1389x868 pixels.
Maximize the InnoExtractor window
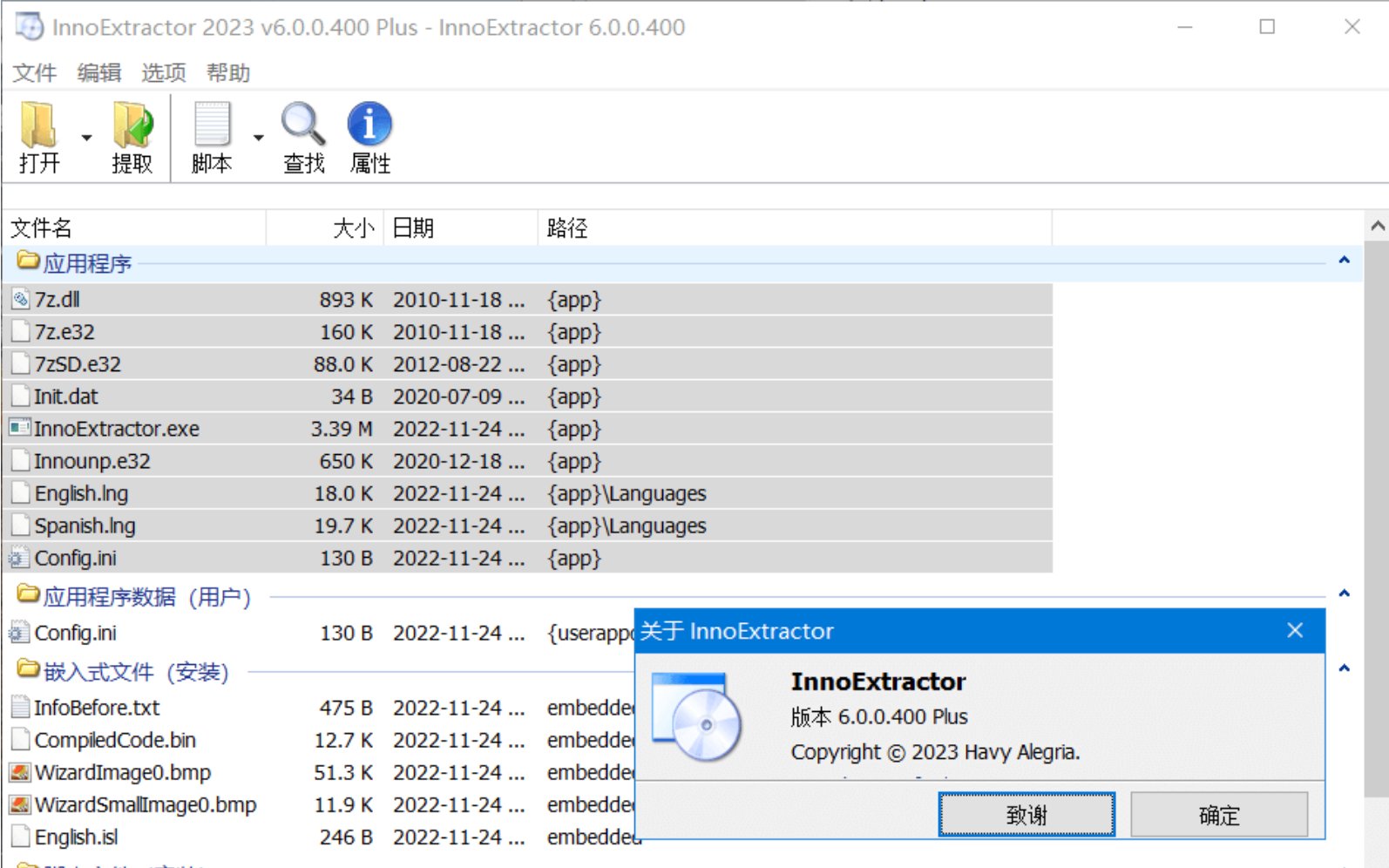coord(1267,27)
